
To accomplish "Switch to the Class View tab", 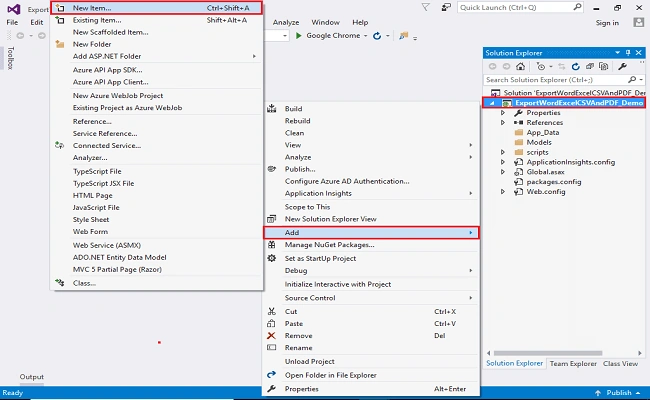I will tap(620, 364).
